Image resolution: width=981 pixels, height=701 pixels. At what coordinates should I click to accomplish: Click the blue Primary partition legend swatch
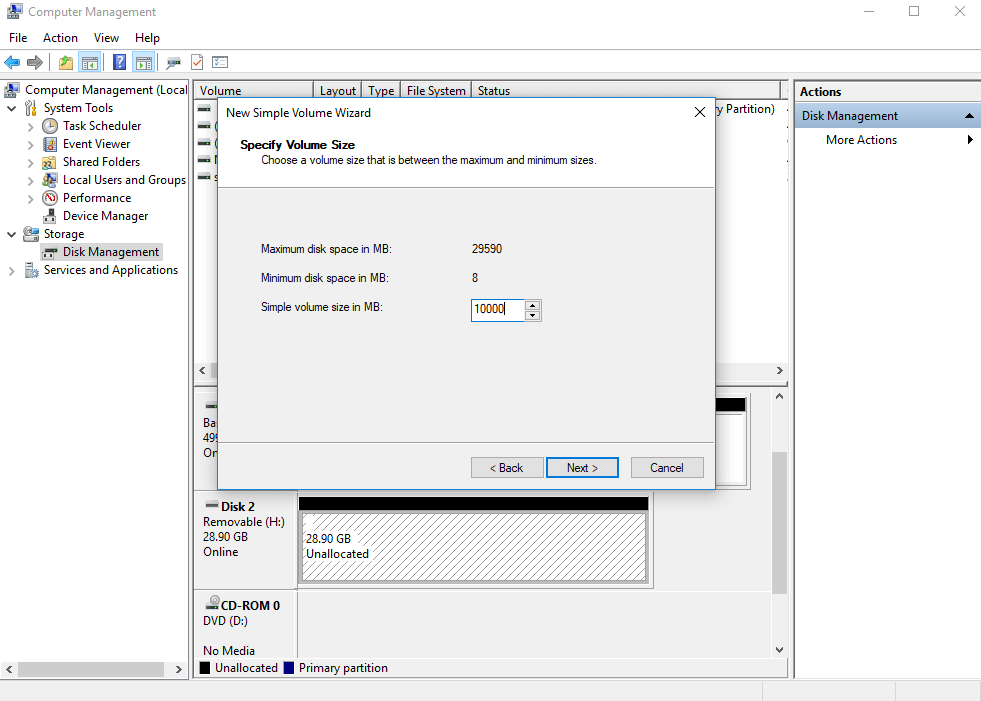(288, 668)
